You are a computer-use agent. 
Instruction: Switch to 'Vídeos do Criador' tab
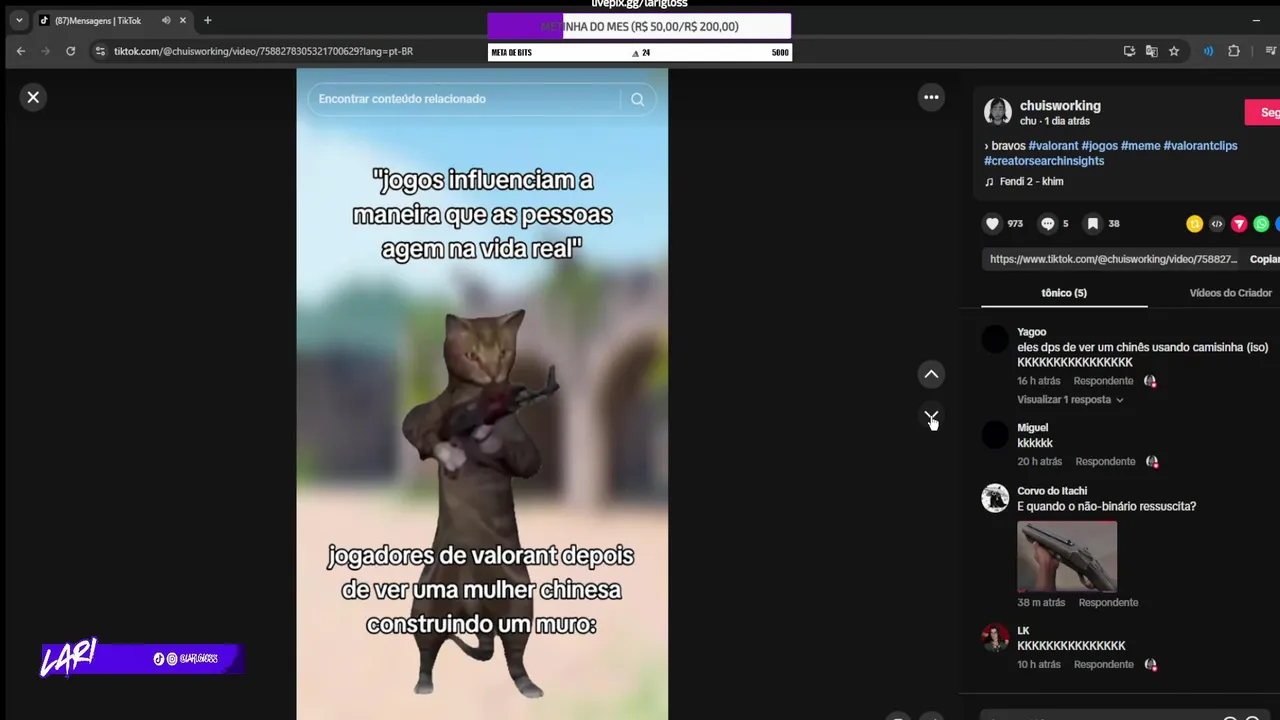pos(1230,293)
